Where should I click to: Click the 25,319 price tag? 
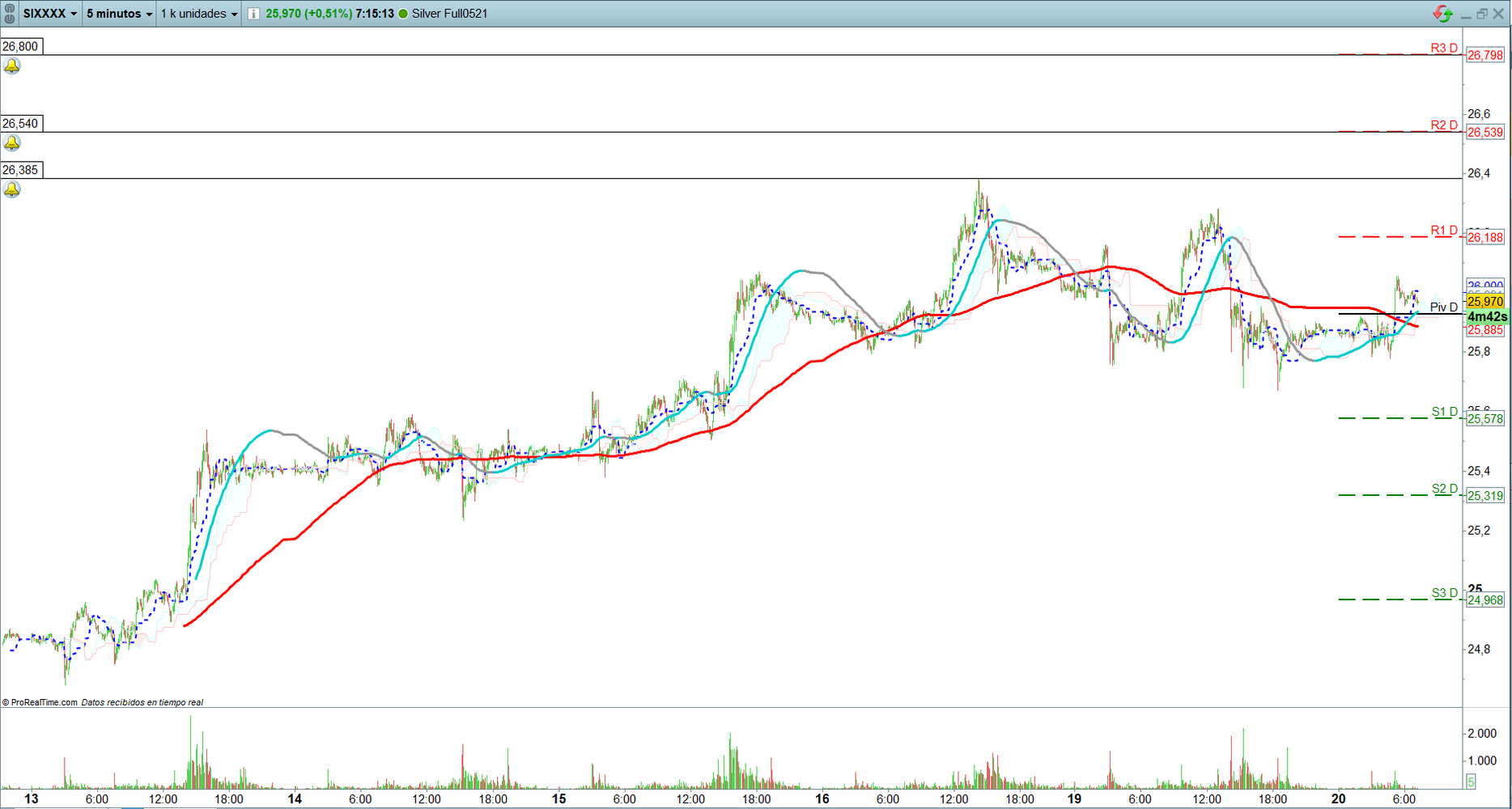tap(1485, 496)
